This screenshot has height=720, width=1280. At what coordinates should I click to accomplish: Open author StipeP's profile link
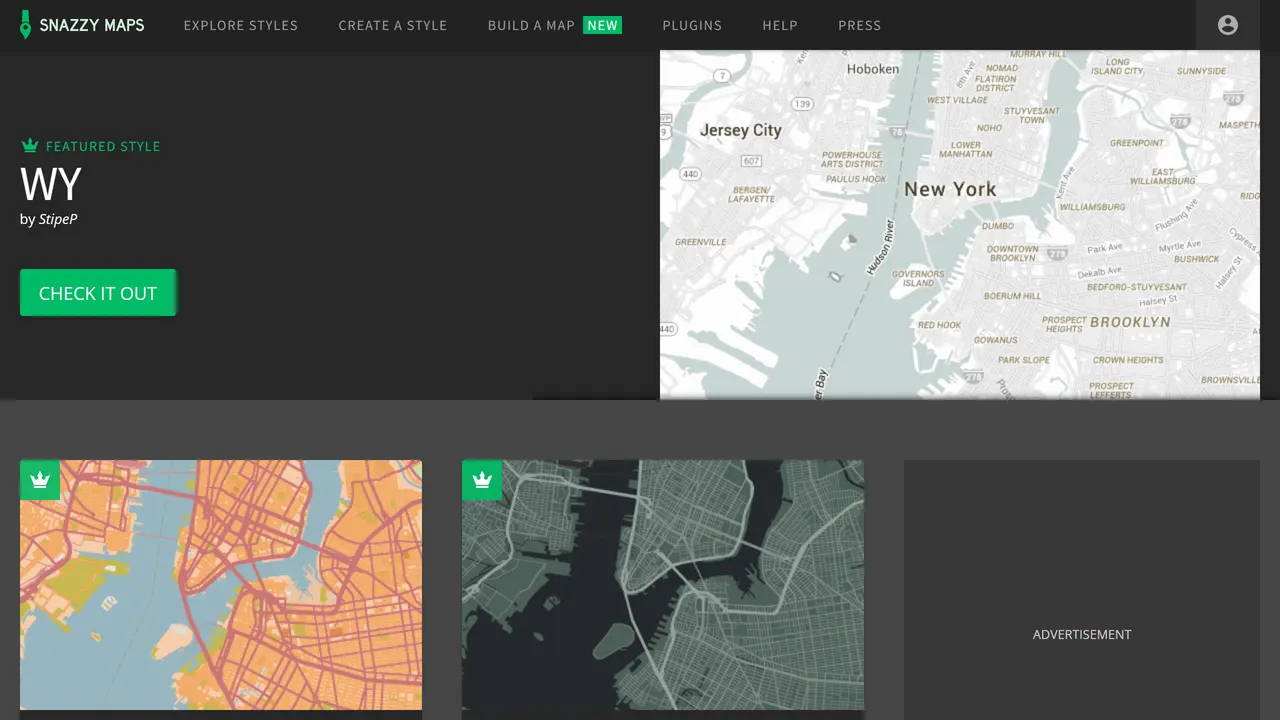tap(58, 219)
